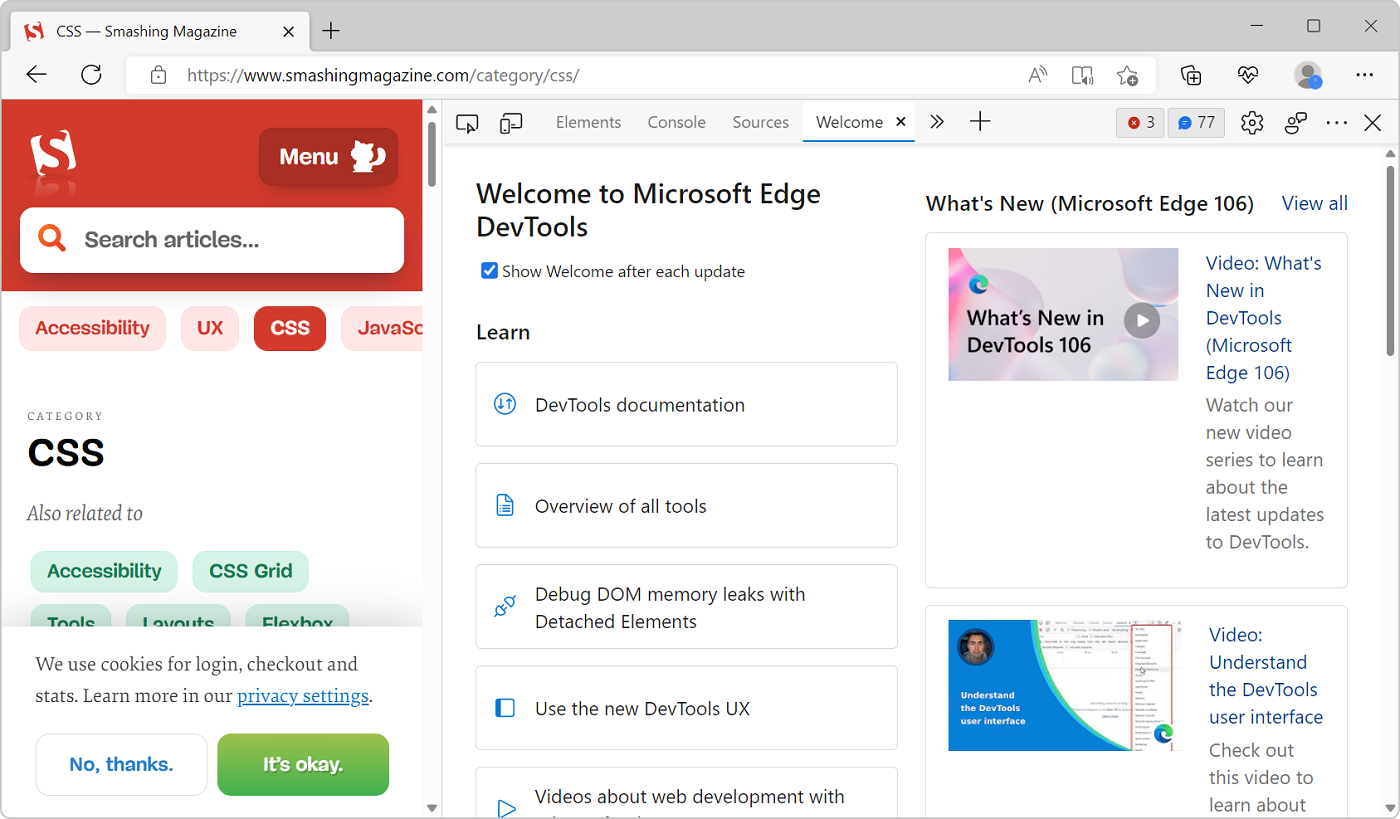The image size is (1400, 819).
Task: Open the Issues counter badge
Action: [1196, 122]
